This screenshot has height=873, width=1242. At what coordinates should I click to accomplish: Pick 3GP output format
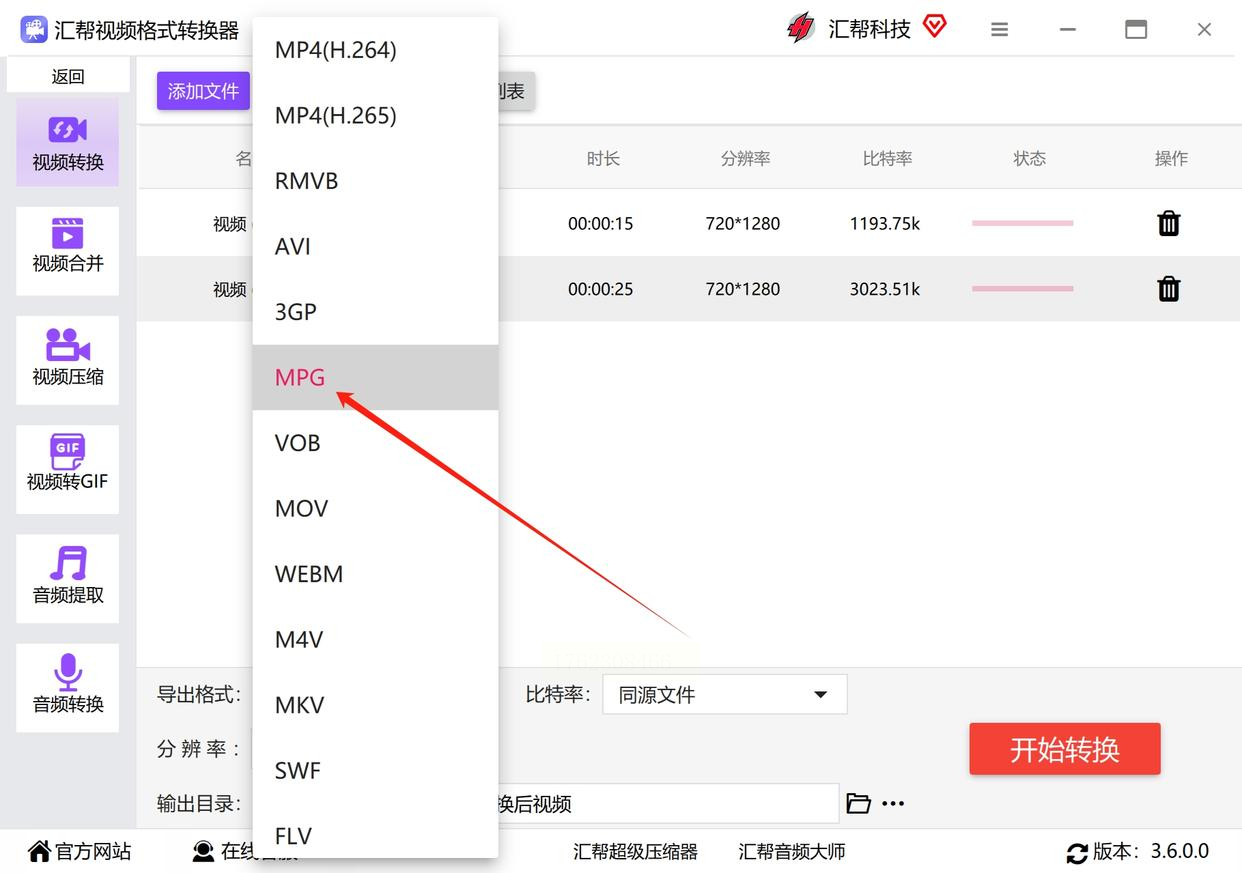point(375,312)
